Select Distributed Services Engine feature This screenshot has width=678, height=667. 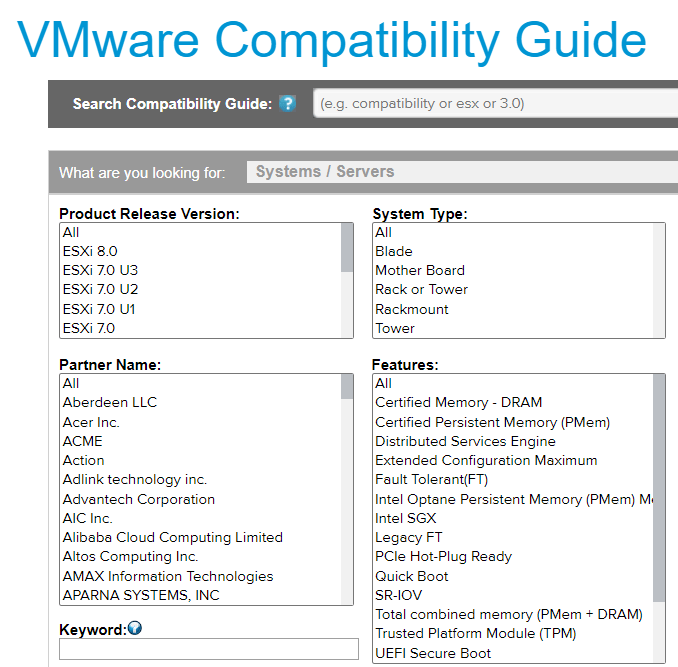coord(513,441)
